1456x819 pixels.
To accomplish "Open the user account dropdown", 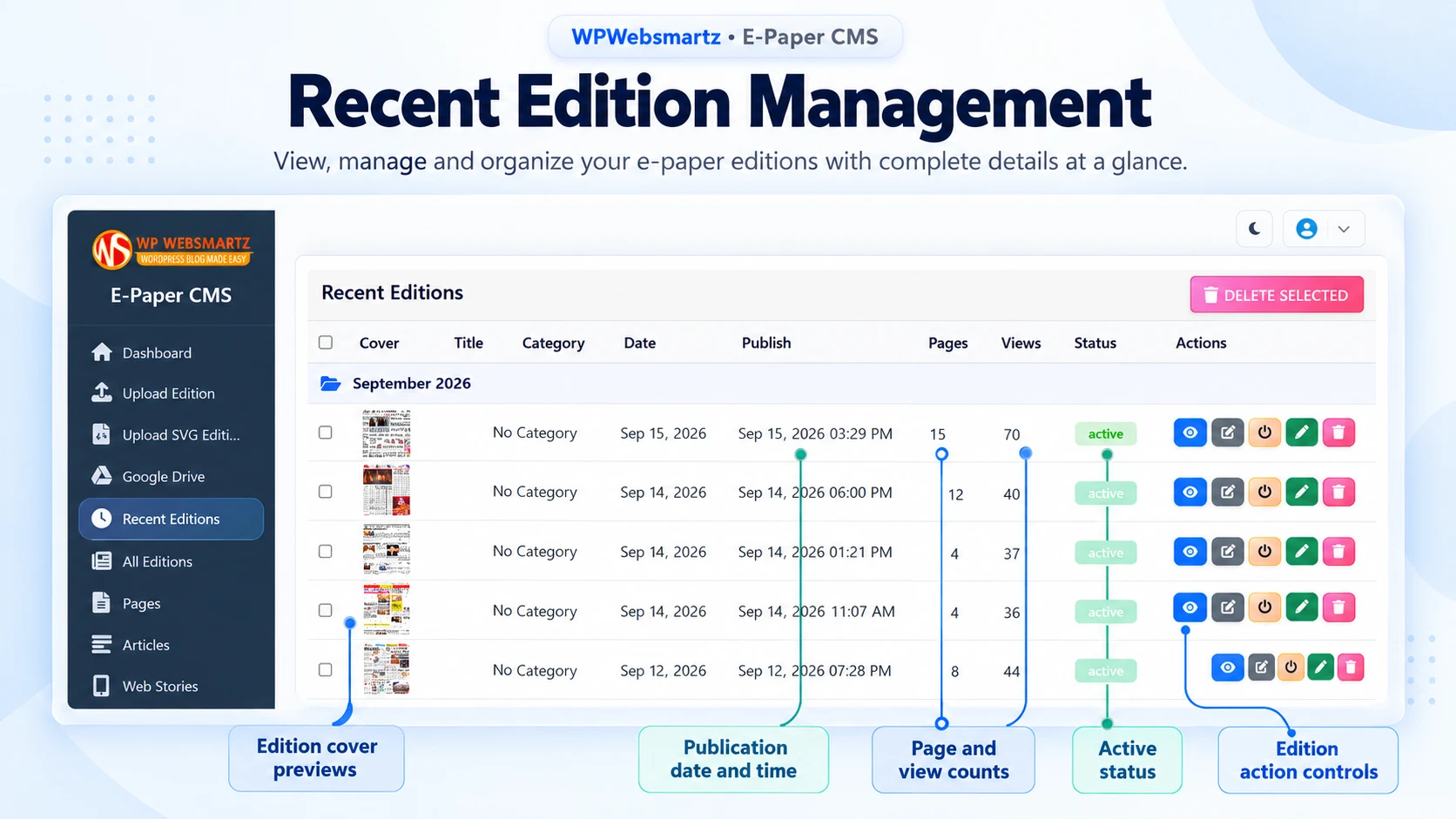I will click(1323, 229).
